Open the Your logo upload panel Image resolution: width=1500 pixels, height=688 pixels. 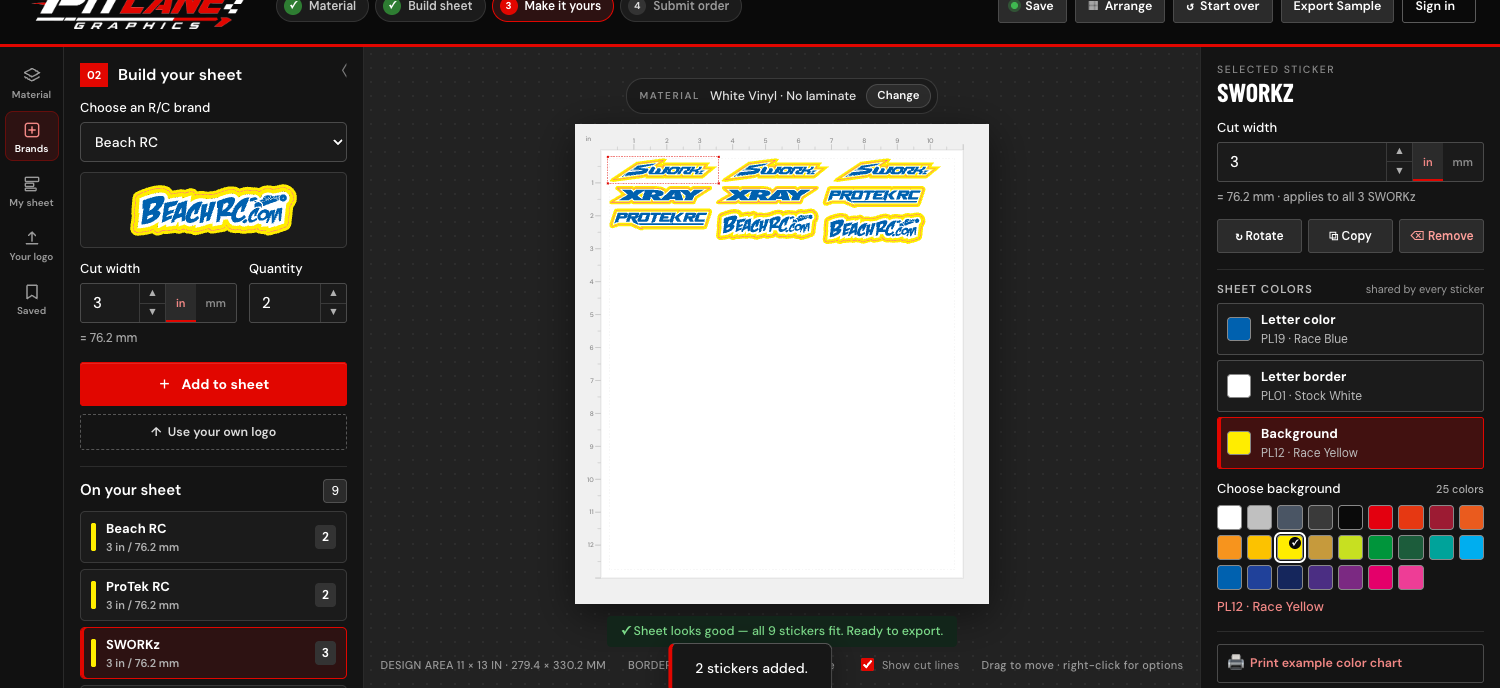(x=31, y=245)
